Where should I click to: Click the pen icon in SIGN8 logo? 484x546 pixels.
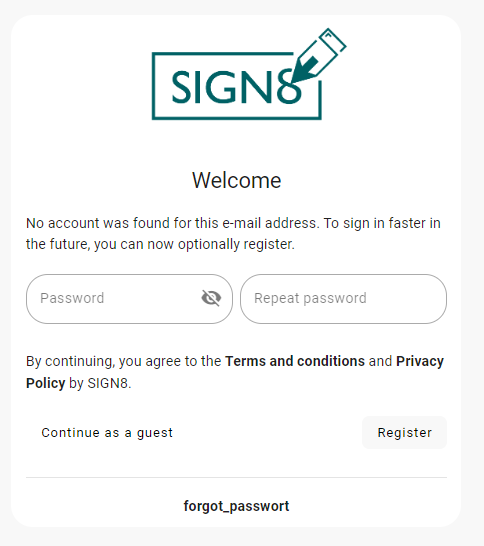point(319,56)
